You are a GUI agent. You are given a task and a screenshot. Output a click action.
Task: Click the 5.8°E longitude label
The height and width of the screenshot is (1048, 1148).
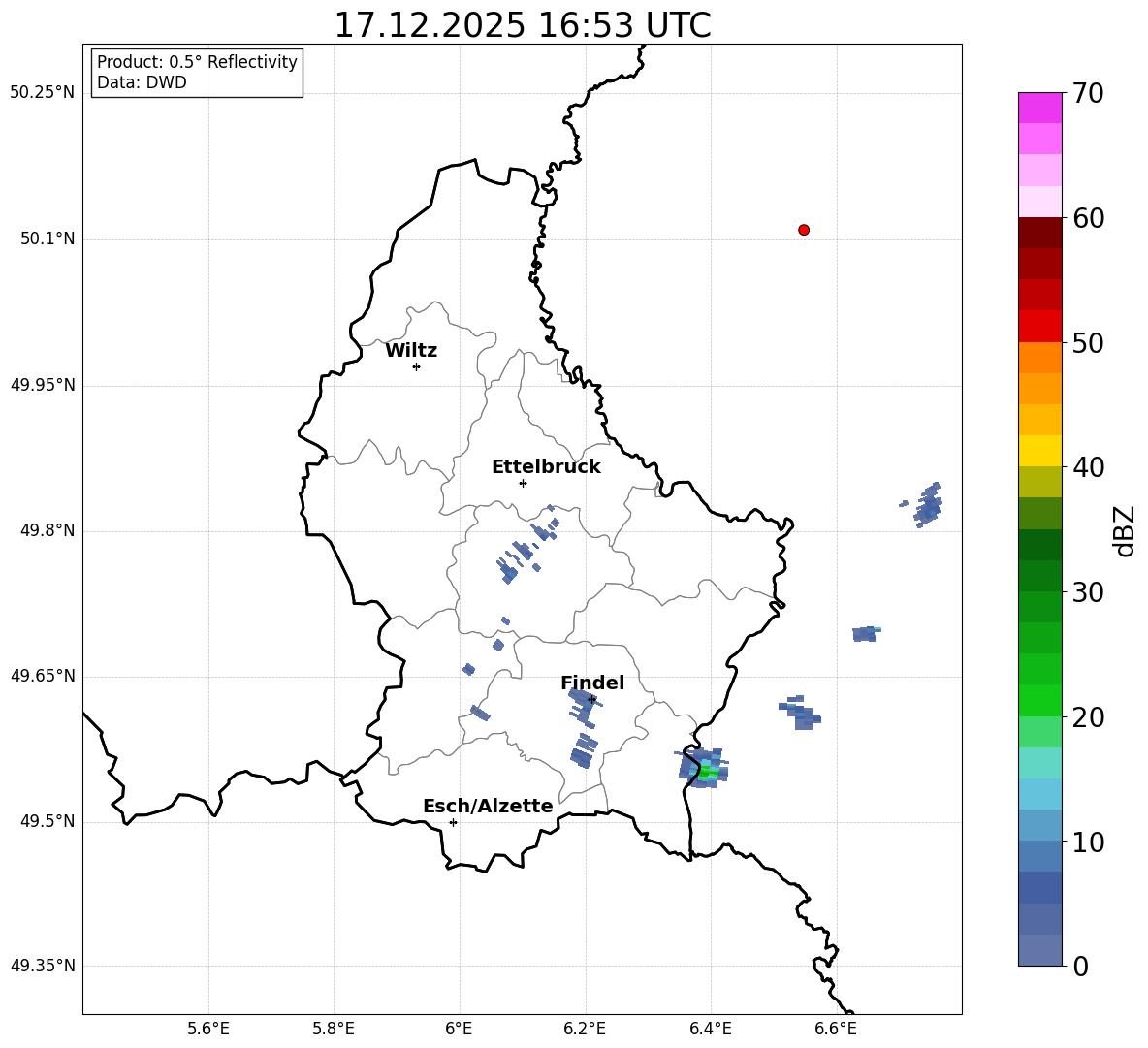(334, 1029)
